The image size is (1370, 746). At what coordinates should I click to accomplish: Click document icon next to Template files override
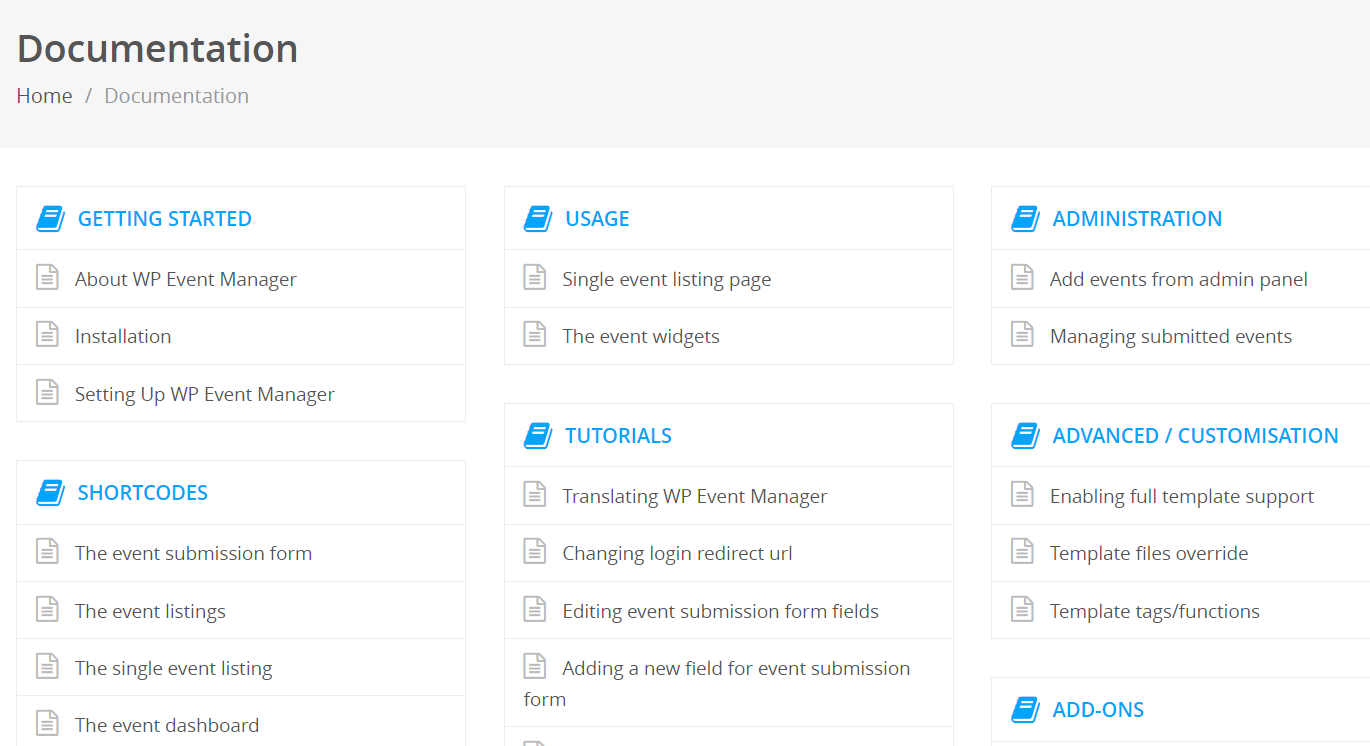coord(1022,551)
